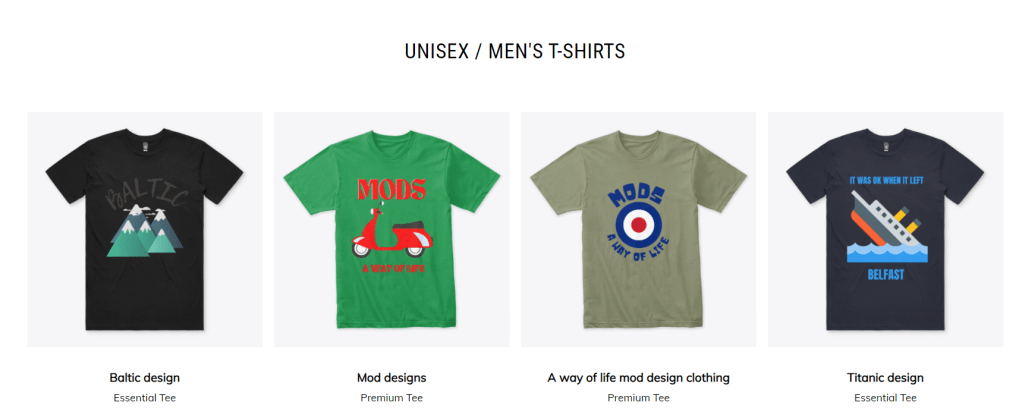Click the 'UNISEX / MEN'S T-SHIRTS' heading
The height and width of the screenshot is (415, 1022).
click(x=515, y=51)
